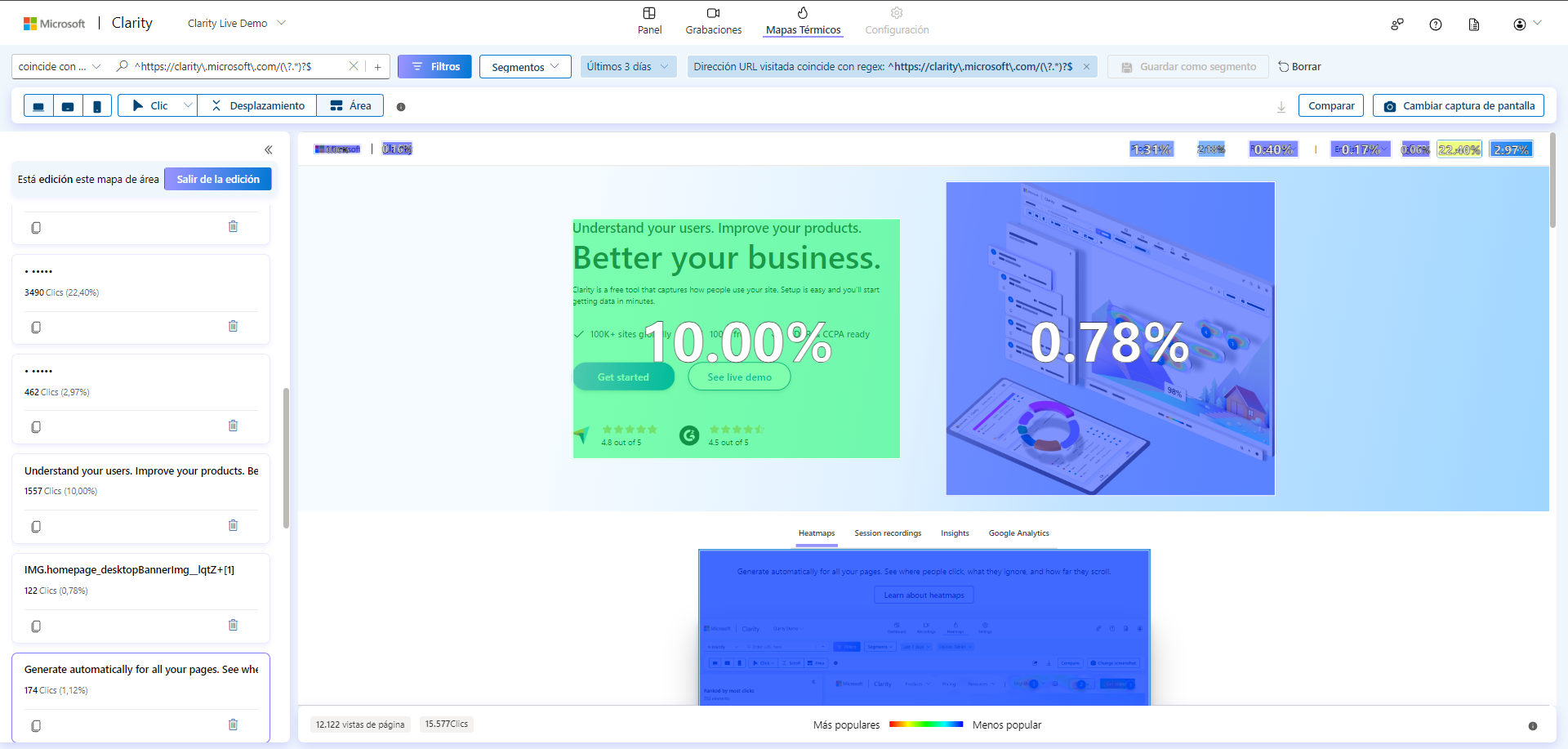The height and width of the screenshot is (749, 1568).
Task: Expand the Clic type dropdown arrow
Action: pyautogui.click(x=188, y=105)
